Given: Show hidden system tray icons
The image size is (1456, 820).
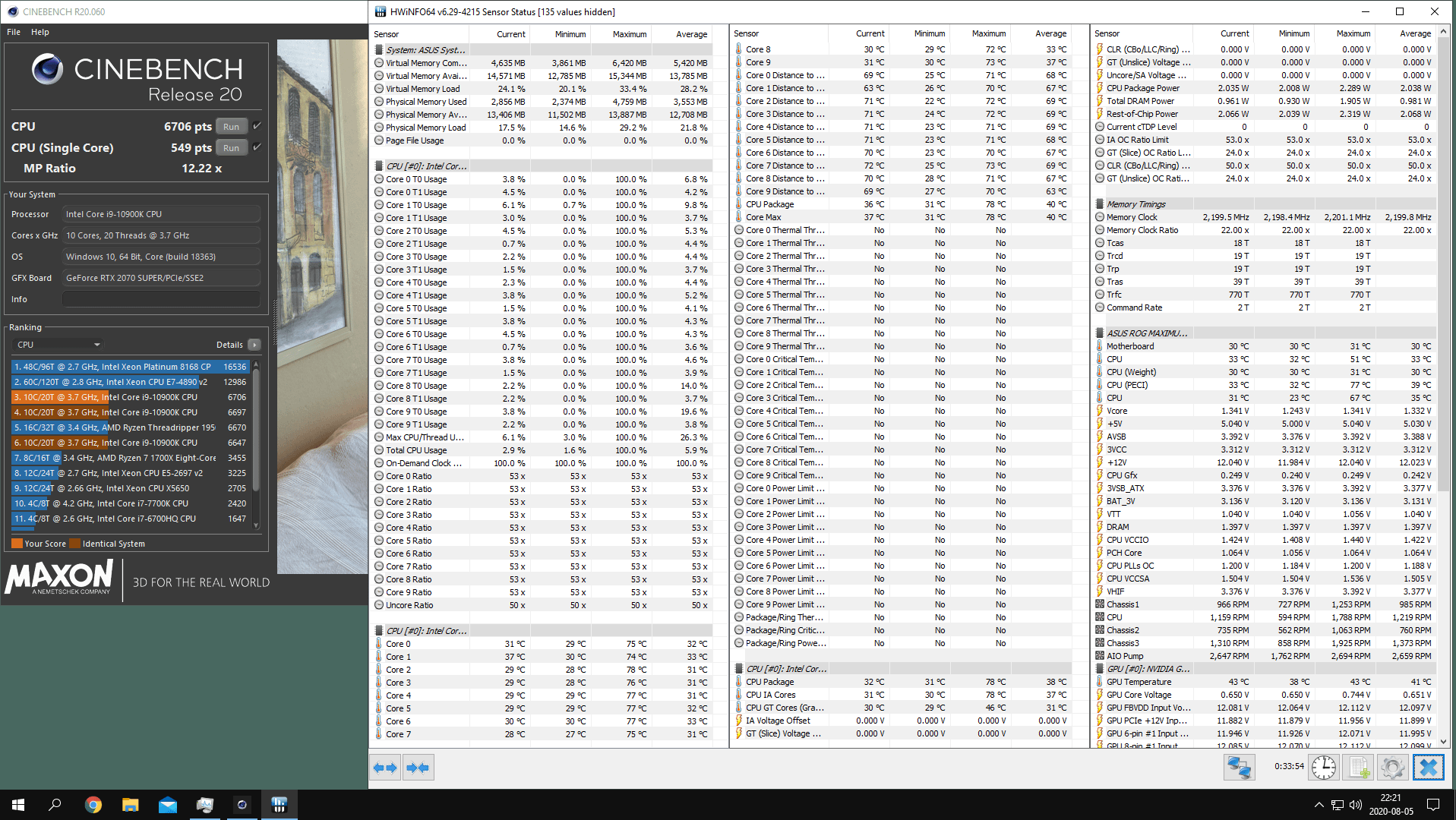Looking at the screenshot, I should (x=1319, y=805).
